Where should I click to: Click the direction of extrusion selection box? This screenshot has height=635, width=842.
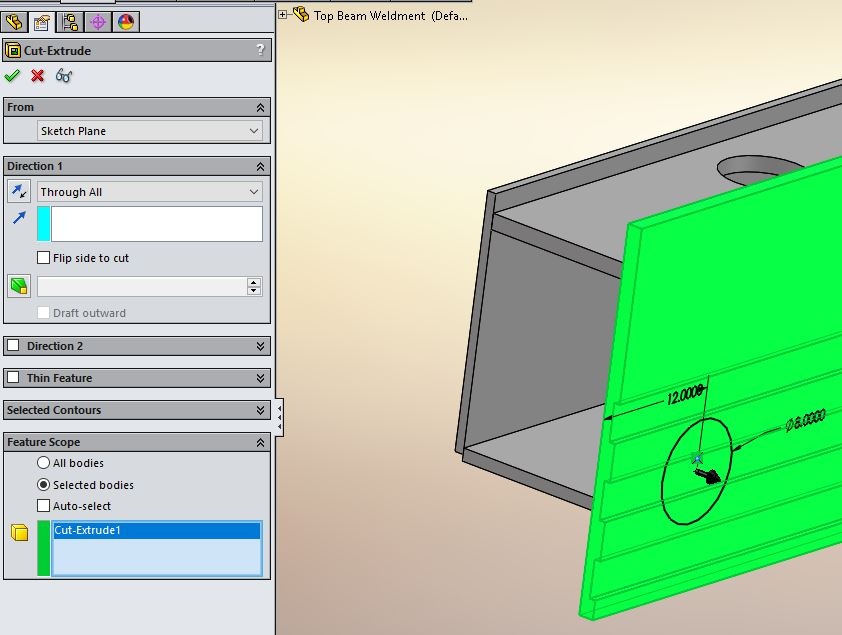tap(156, 224)
